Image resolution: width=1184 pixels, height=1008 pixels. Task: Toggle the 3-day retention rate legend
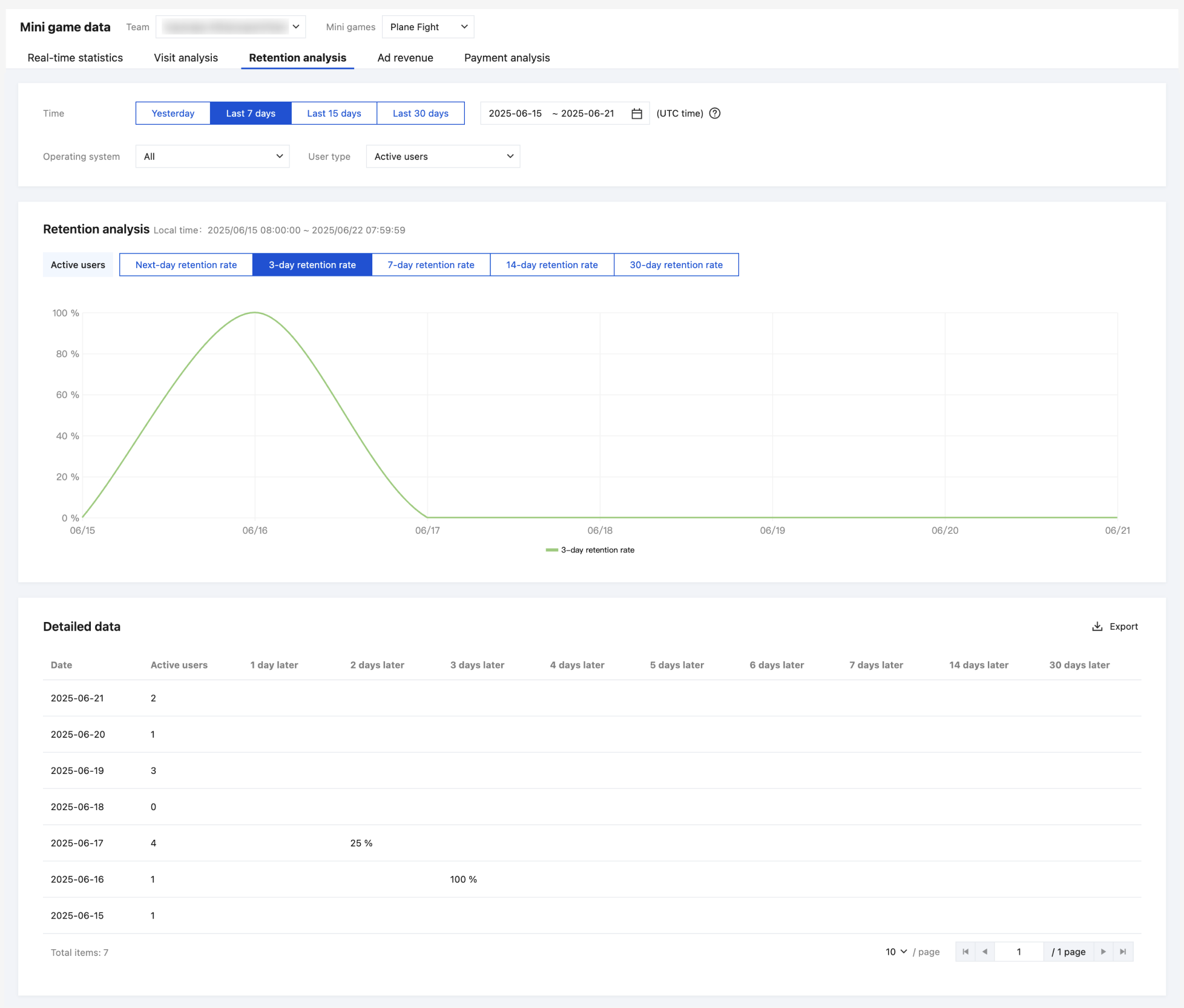click(590, 550)
